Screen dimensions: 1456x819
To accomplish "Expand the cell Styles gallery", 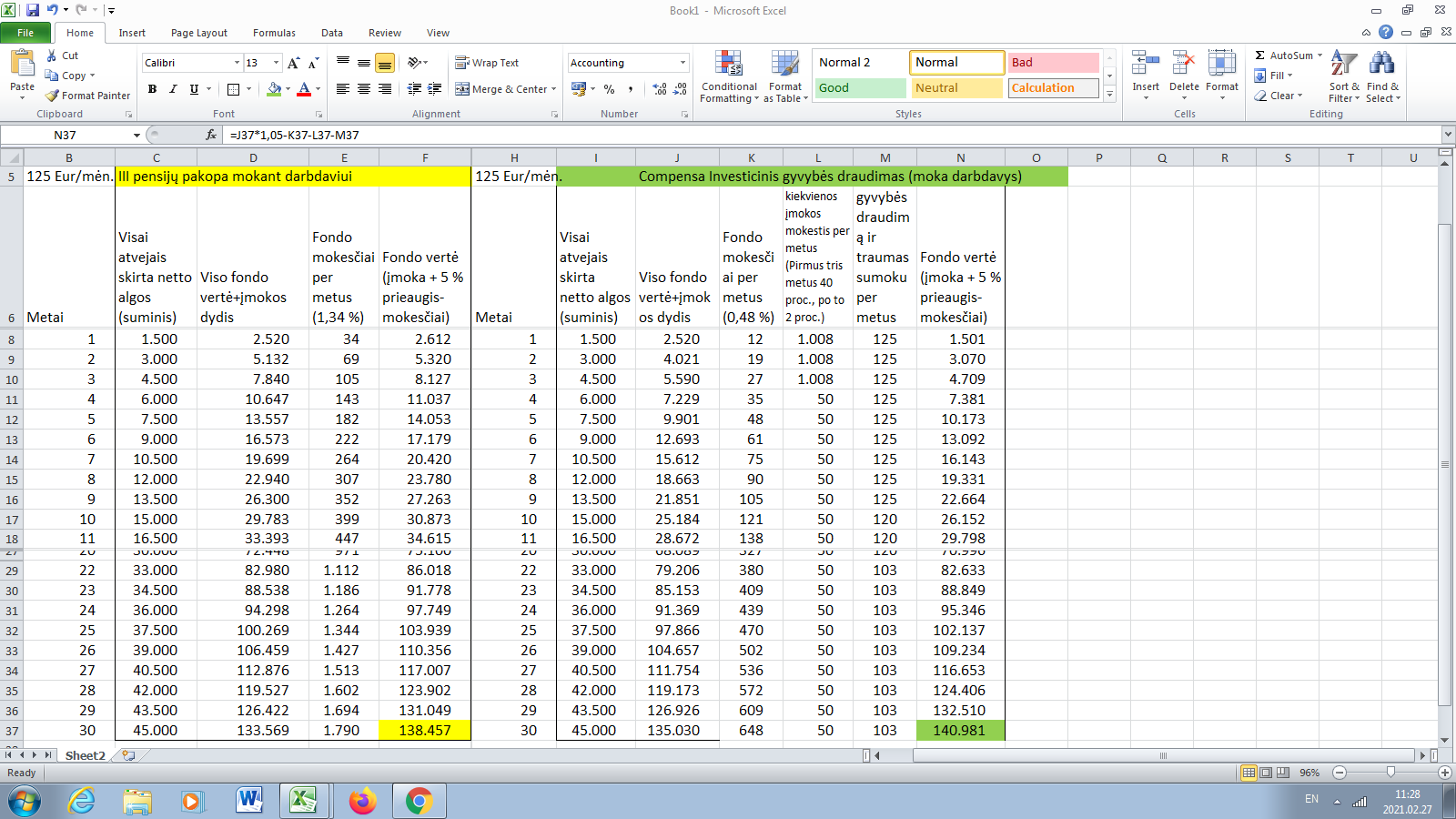I will (x=1109, y=93).
